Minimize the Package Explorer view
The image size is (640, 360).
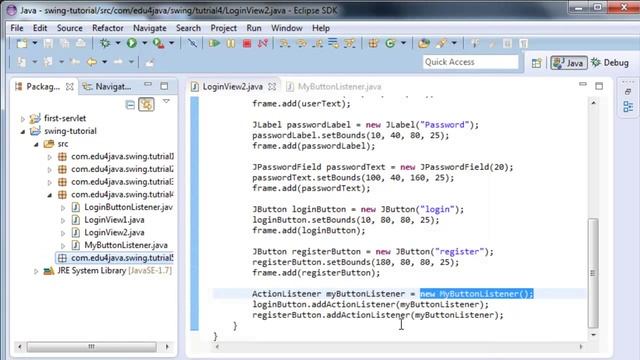point(148,84)
